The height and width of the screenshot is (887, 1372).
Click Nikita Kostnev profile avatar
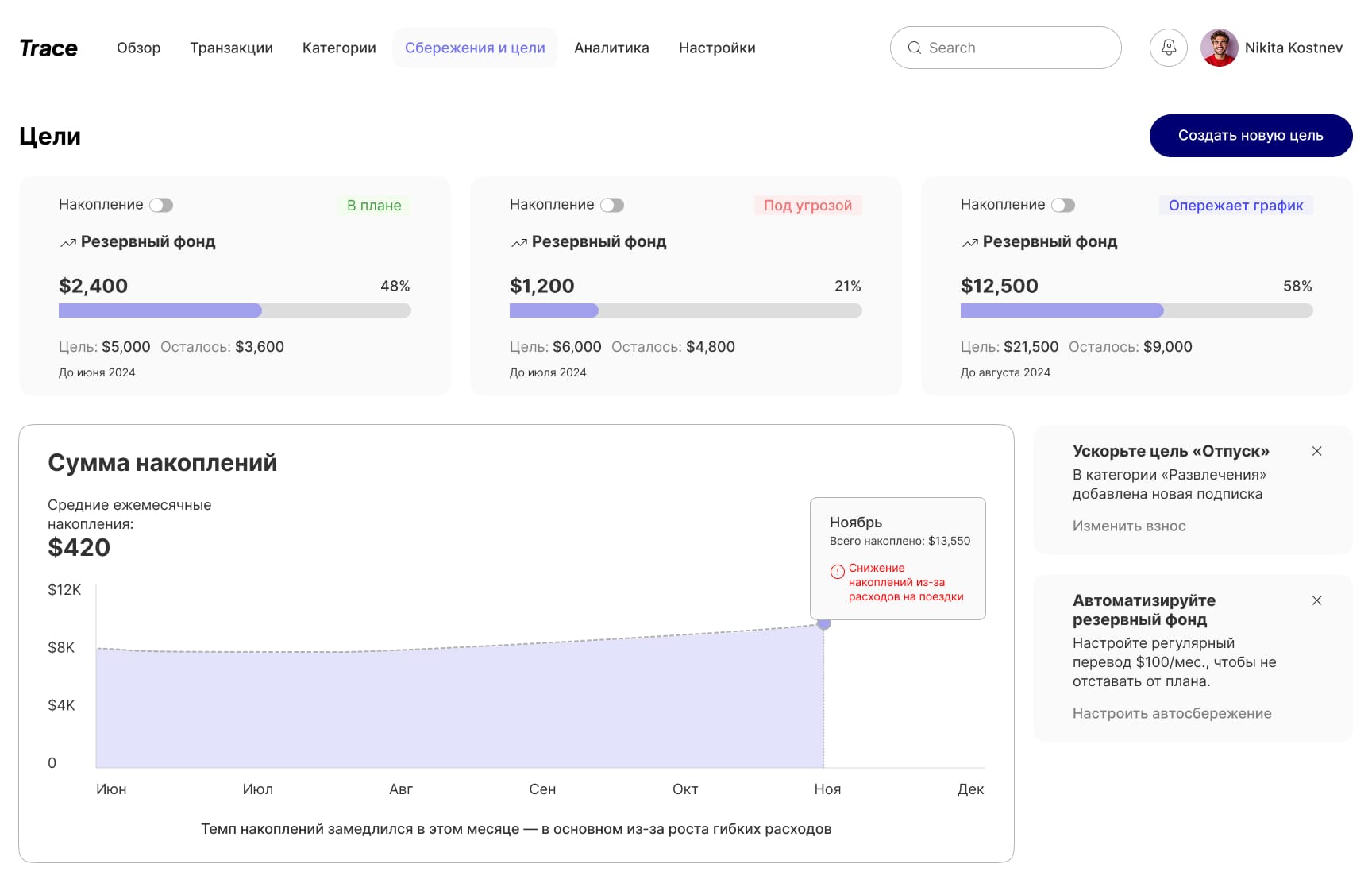[1219, 48]
